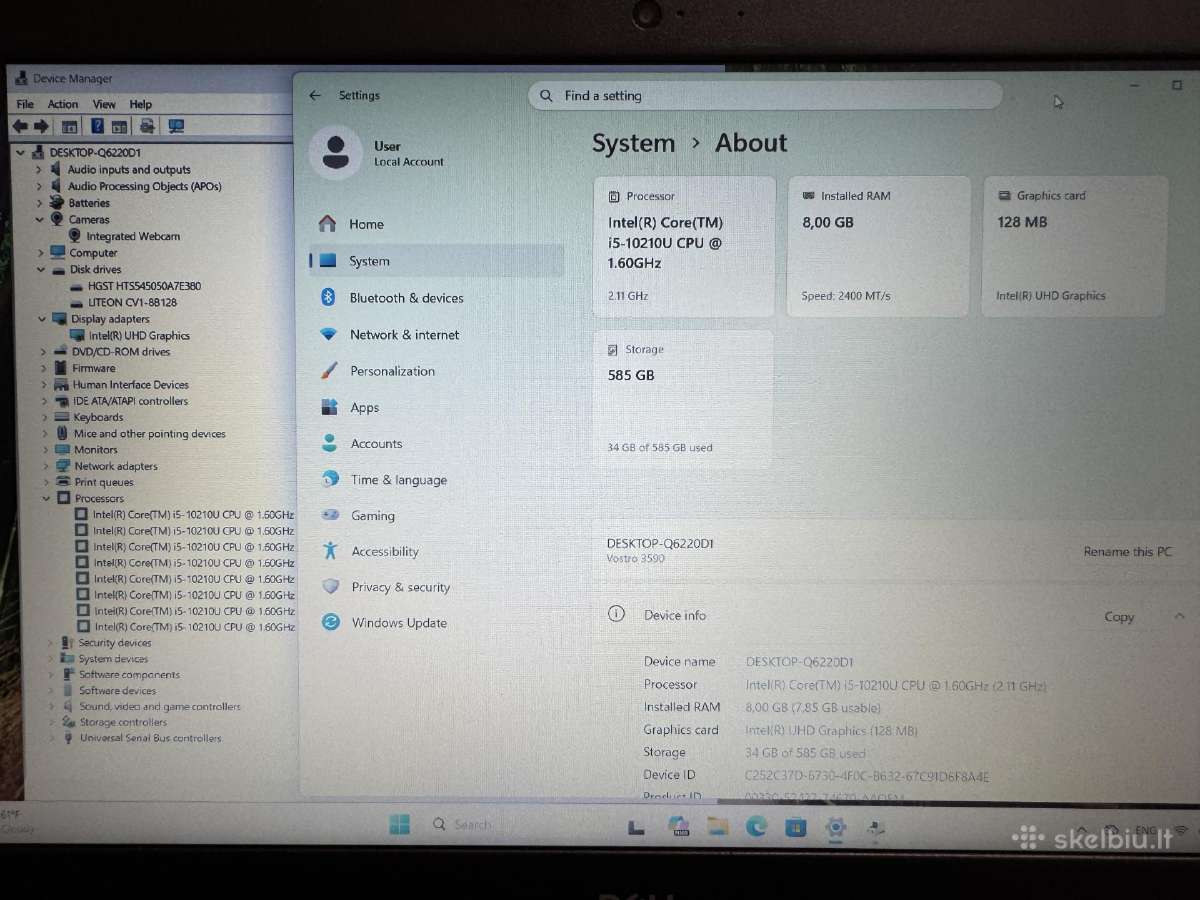
Task: Click the monitor scan icon in Device Manager toolbar
Action: pyautogui.click(x=176, y=126)
